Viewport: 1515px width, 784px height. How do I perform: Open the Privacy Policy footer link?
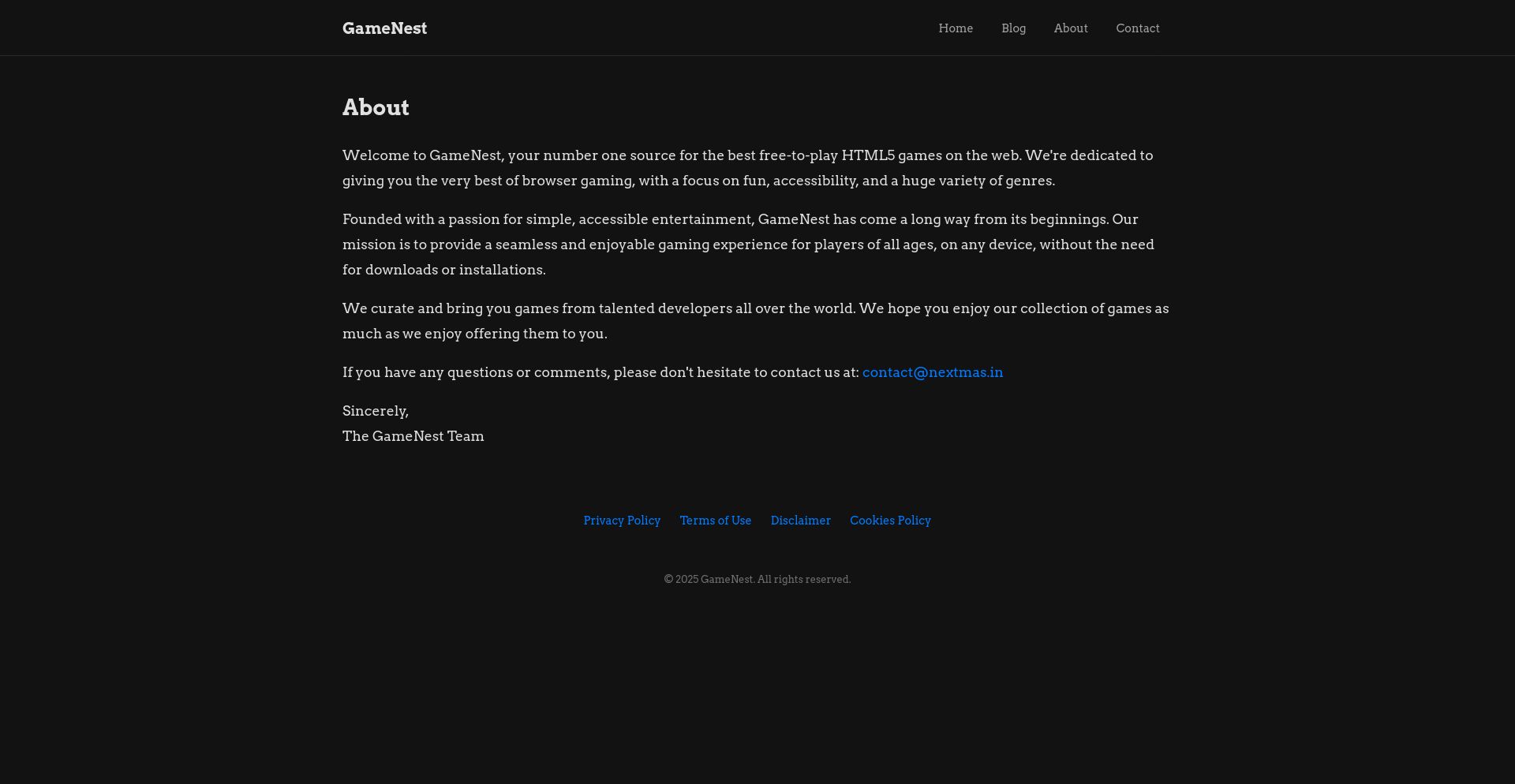tap(622, 521)
